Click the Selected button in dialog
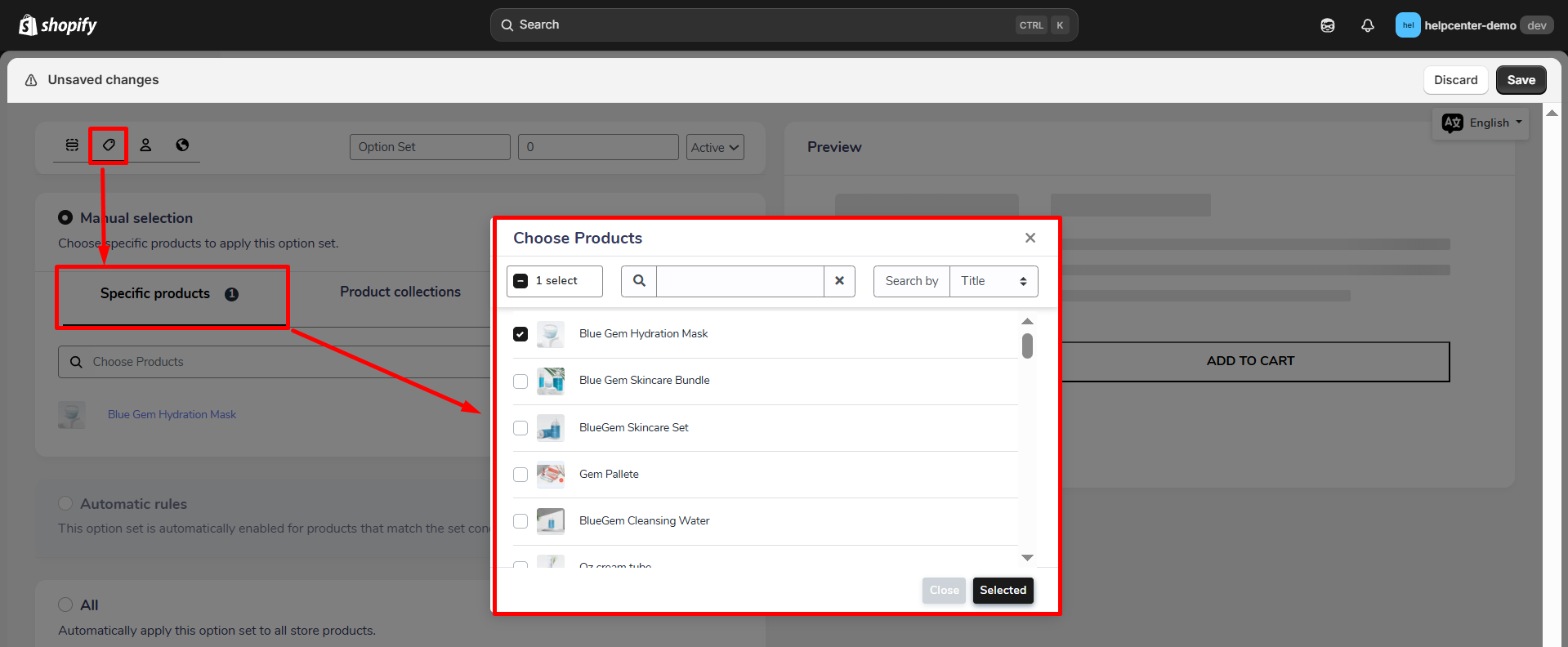 tap(1003, 591)
